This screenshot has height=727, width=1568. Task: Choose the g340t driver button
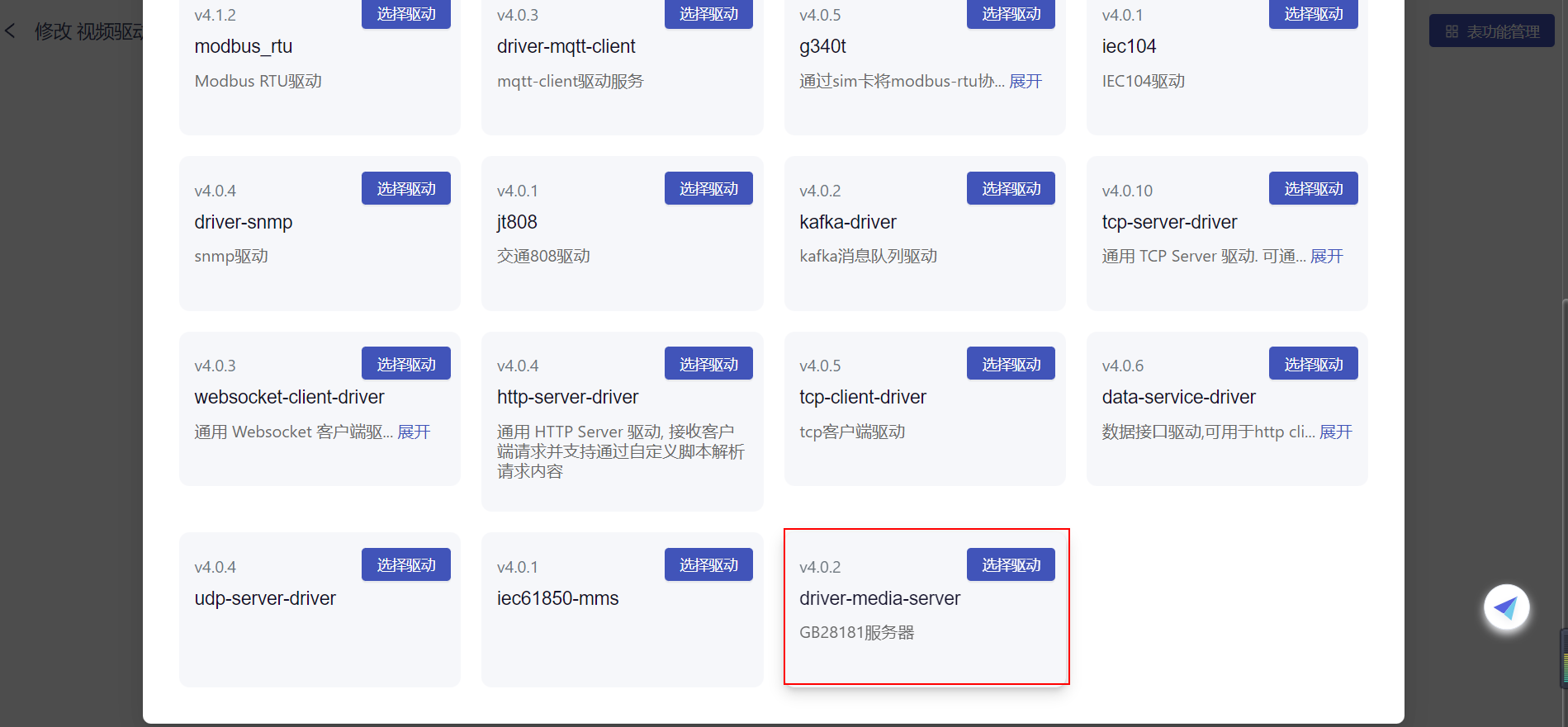[x=1011, y=14]
